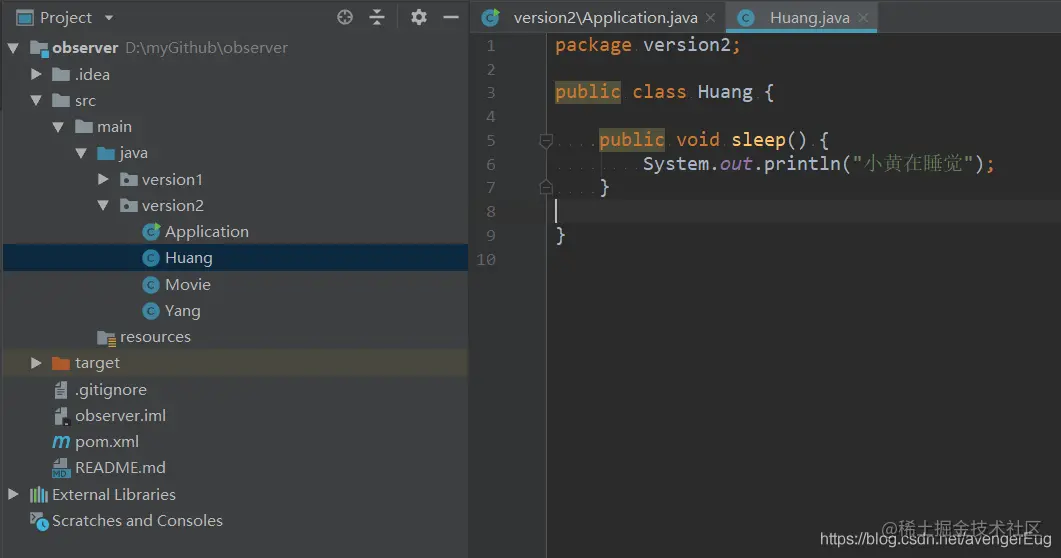Viewport: 1061px width, 558px height.
Task: Click the 'sleep' method name in editor
Action: pyautogui.click(x=758, y=140)
